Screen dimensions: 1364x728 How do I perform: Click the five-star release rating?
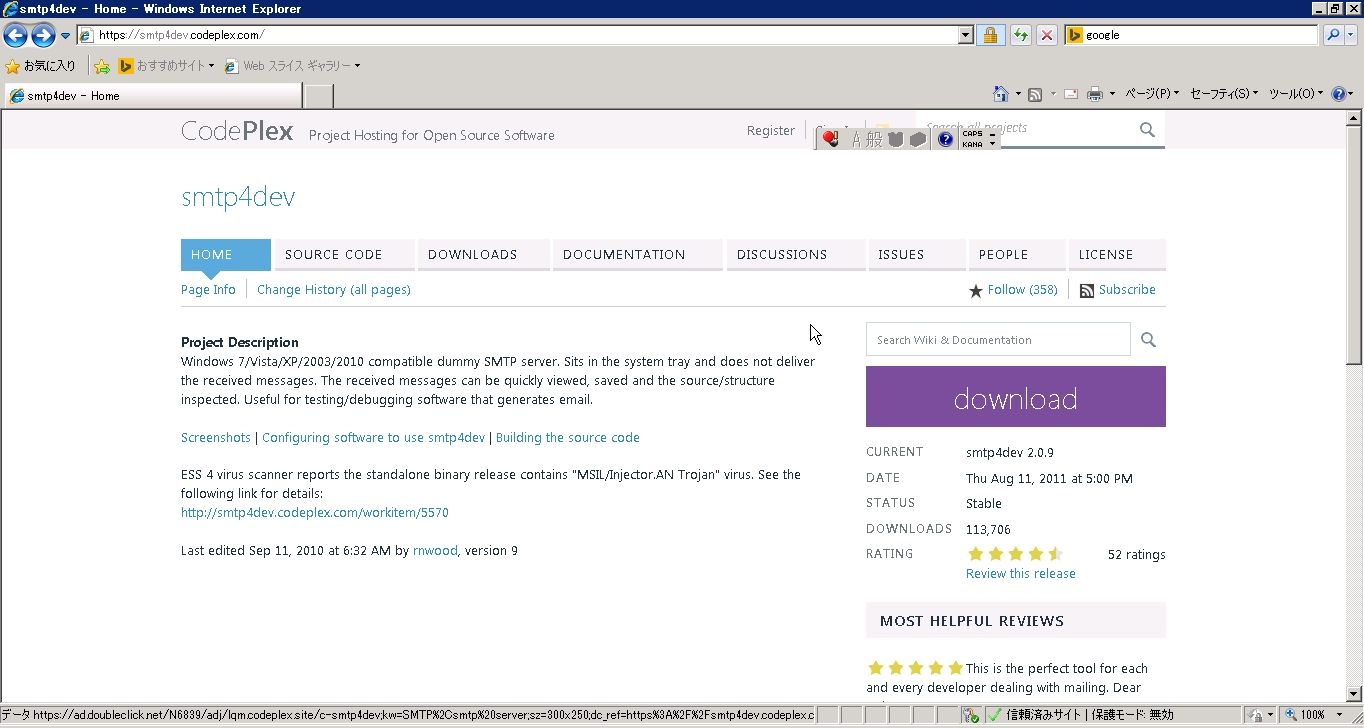click(1014, 553)
